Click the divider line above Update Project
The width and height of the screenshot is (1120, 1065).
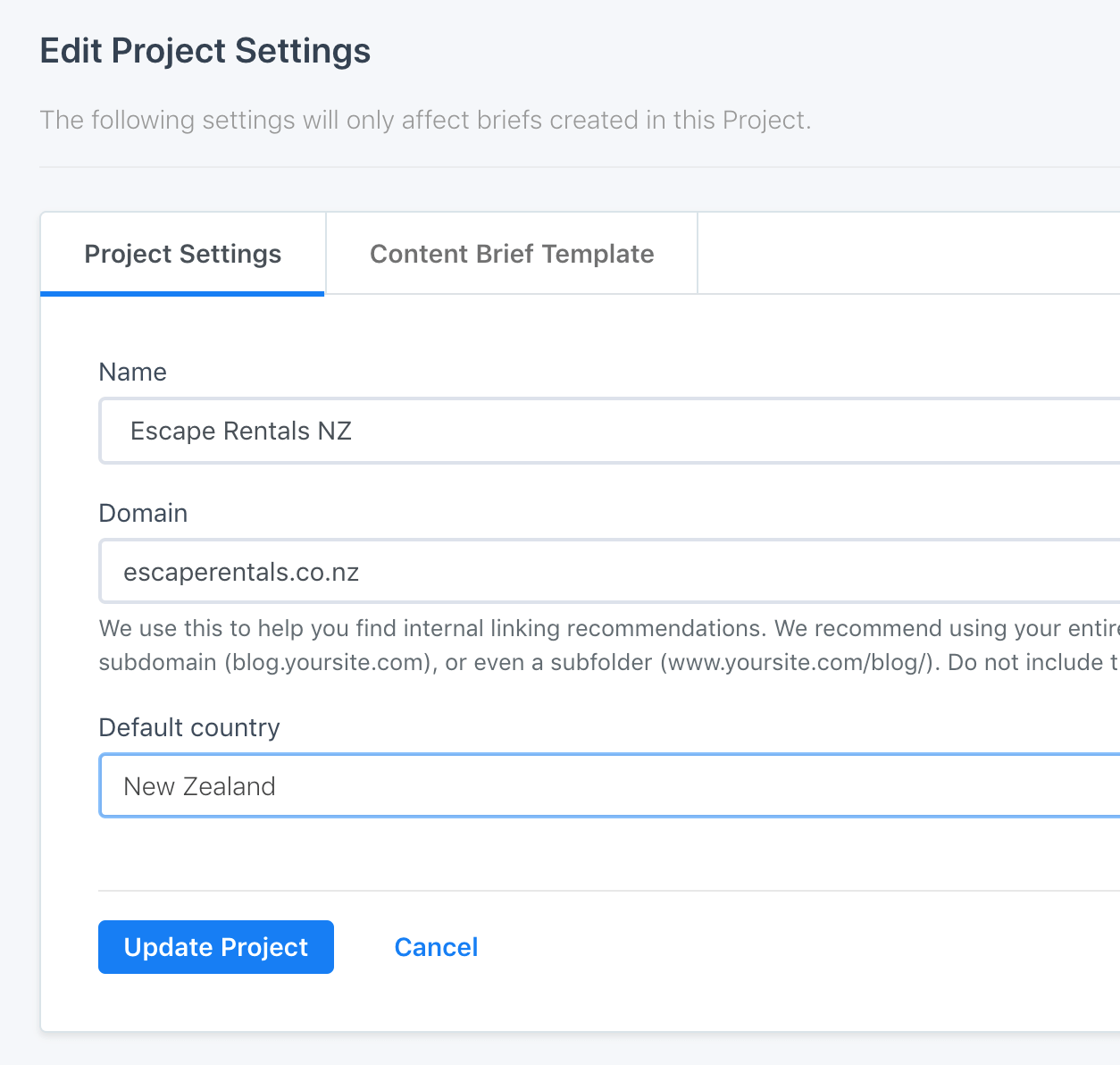[607, 891]
